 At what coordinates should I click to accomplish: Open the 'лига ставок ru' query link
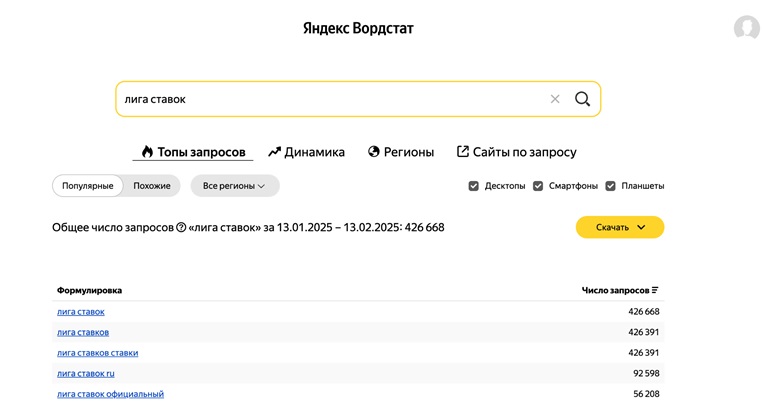[x=86, y=373]
